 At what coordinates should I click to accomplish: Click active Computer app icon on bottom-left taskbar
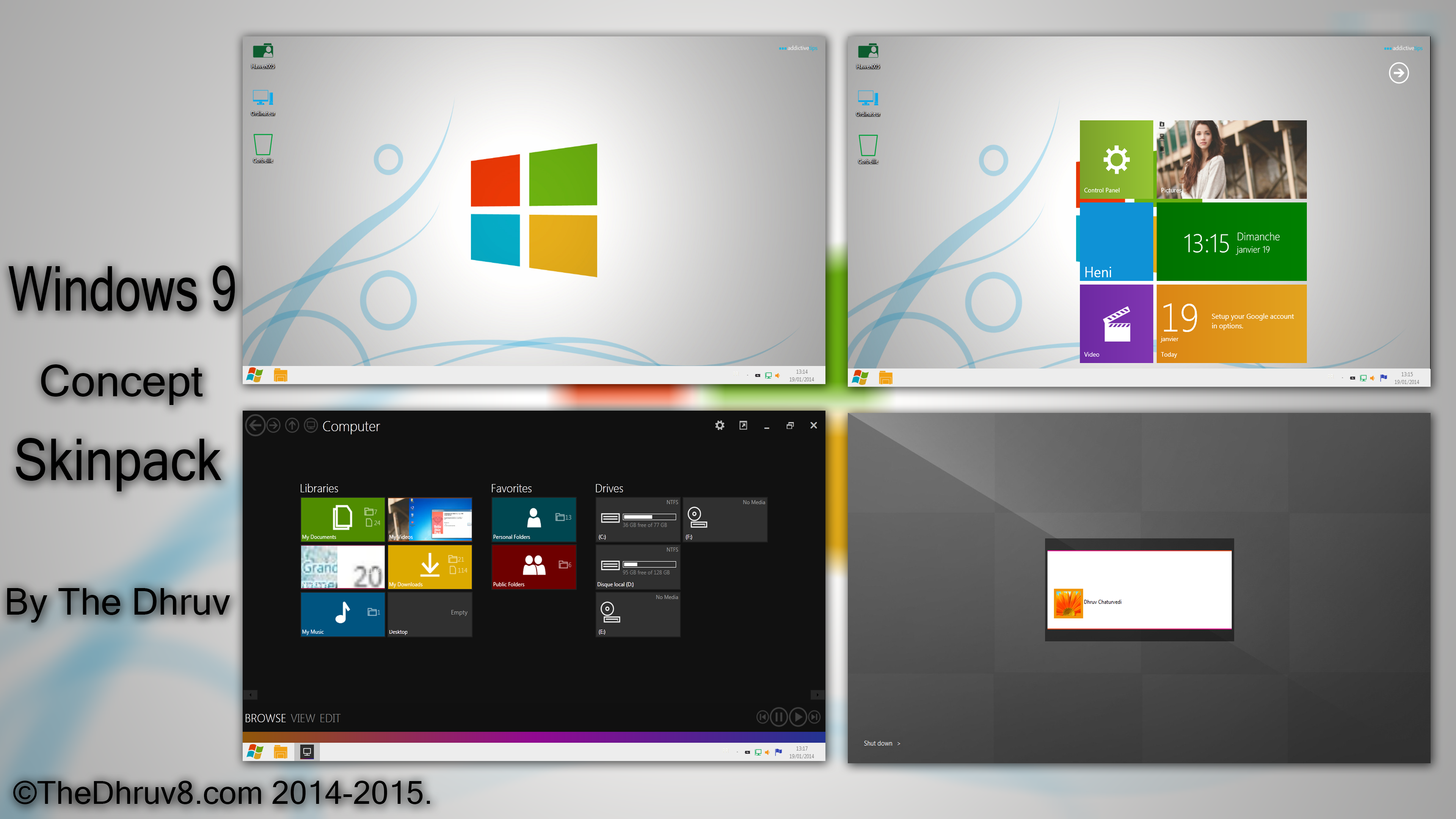(307, 752)
